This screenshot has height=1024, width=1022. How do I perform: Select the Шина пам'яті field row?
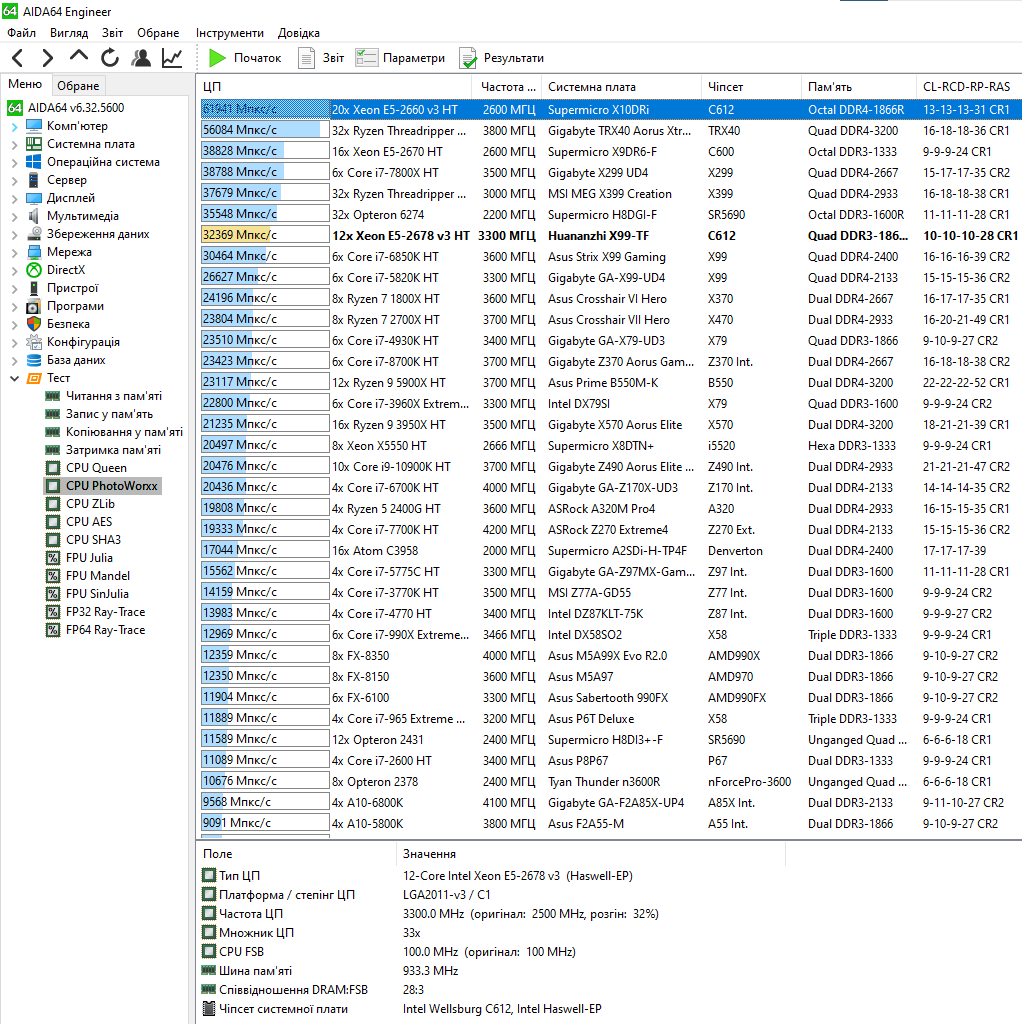[x=330, y=970]
